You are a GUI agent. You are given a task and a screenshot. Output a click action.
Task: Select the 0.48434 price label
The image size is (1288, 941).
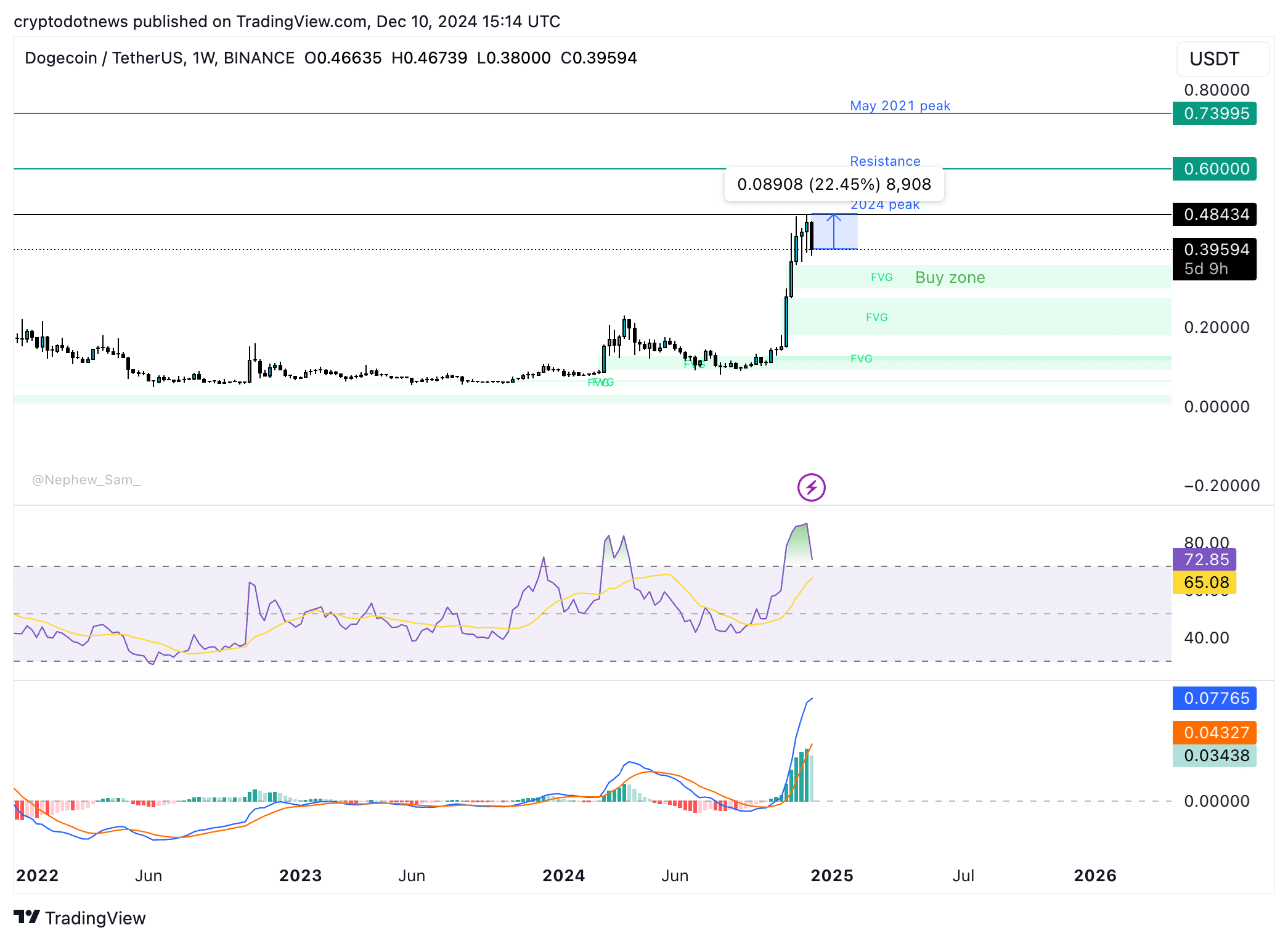point(1214,214)
